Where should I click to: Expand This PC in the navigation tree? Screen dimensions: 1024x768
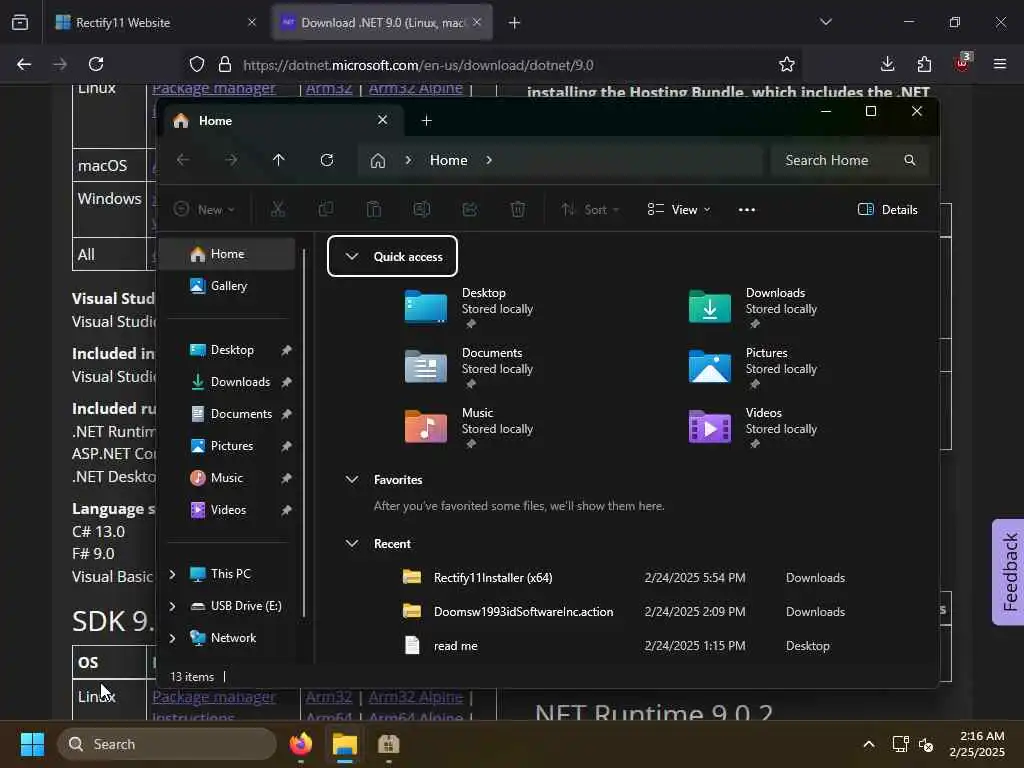pyautogui.click(x=172, y=574)
